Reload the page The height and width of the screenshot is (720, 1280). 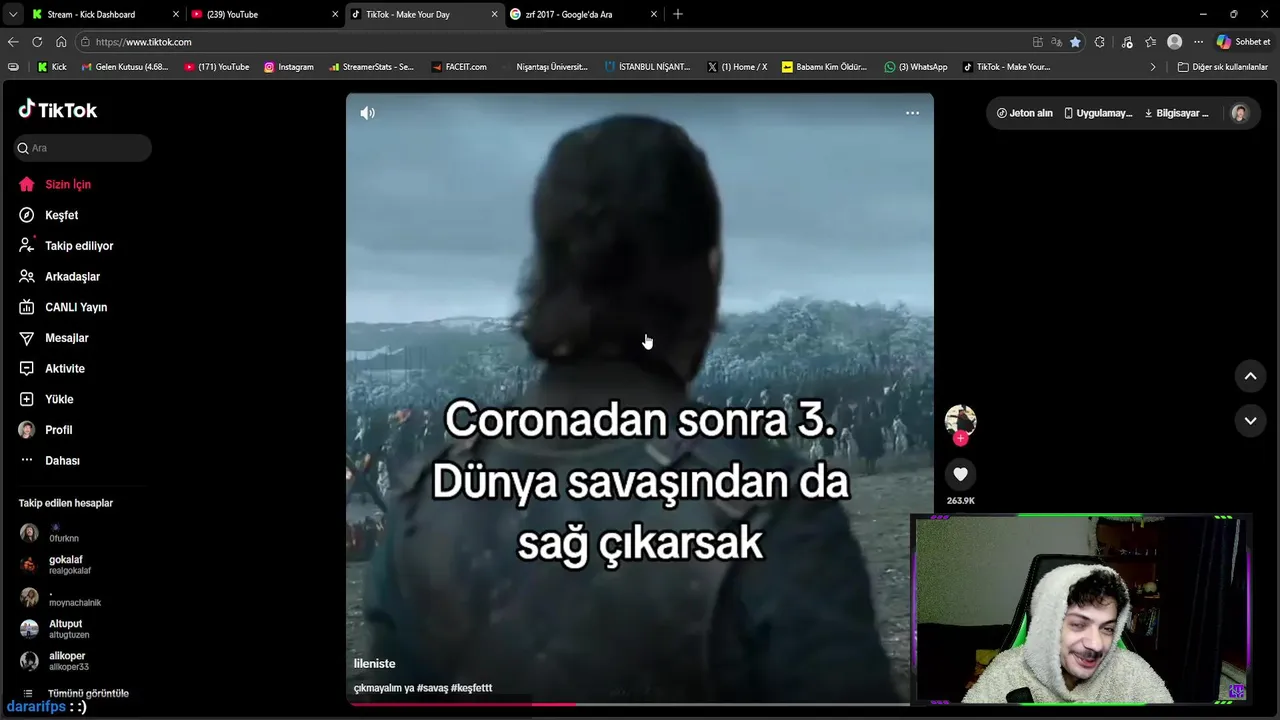[x=37, y=42]
